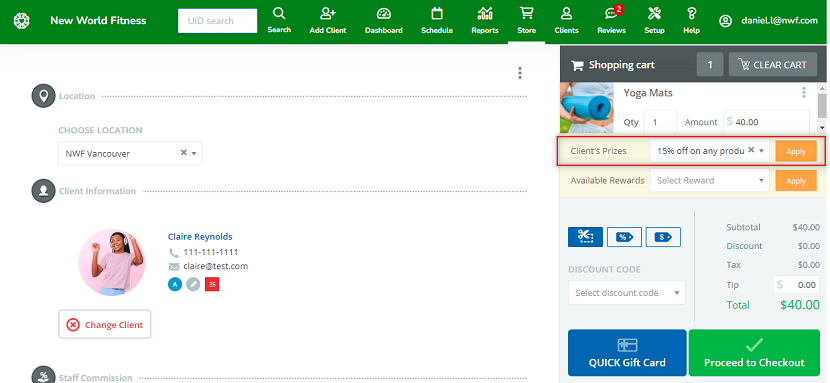Click the Location pin section icon
Screen dimensions: 830x383
(43, 96)
